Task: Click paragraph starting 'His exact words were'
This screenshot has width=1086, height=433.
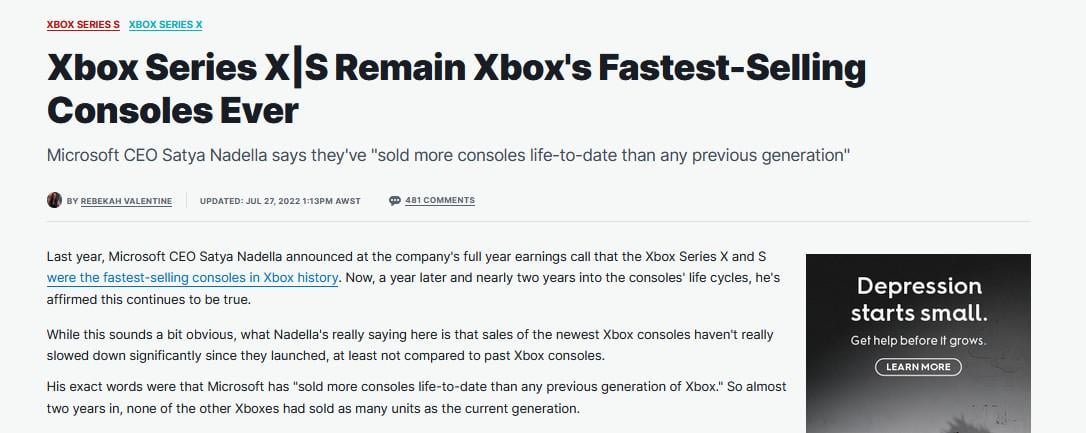Action: 416,395
